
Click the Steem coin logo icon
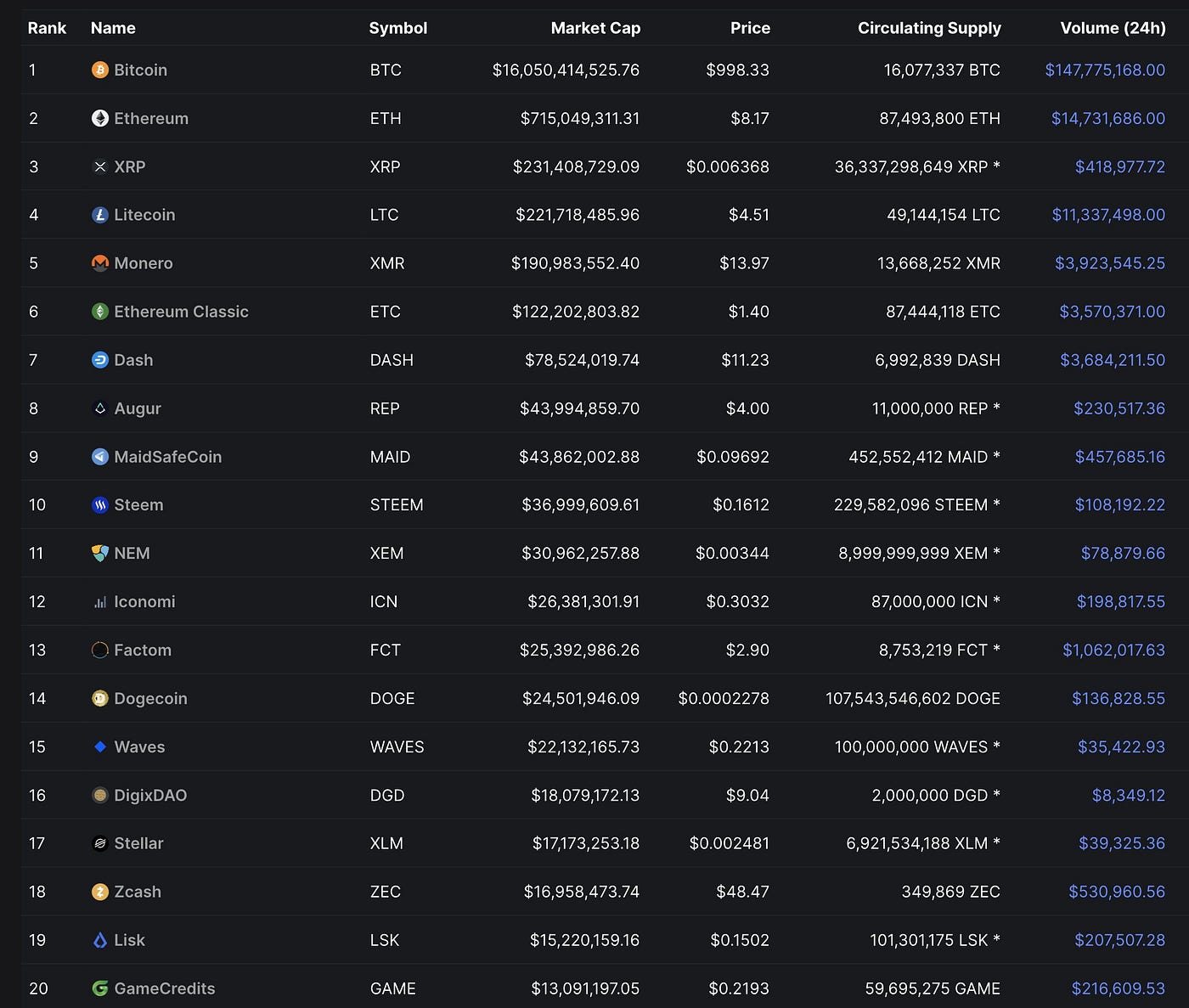pyautogui.click(x=100, y=505)
